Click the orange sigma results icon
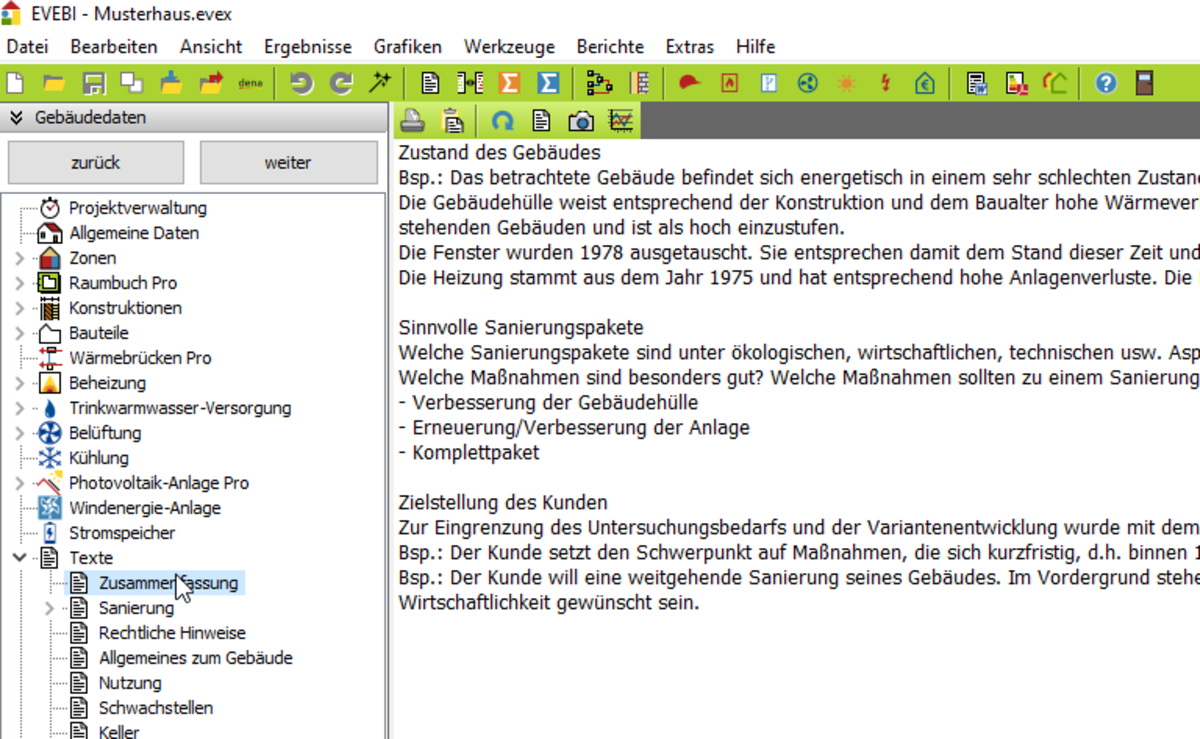 point(509,83)
